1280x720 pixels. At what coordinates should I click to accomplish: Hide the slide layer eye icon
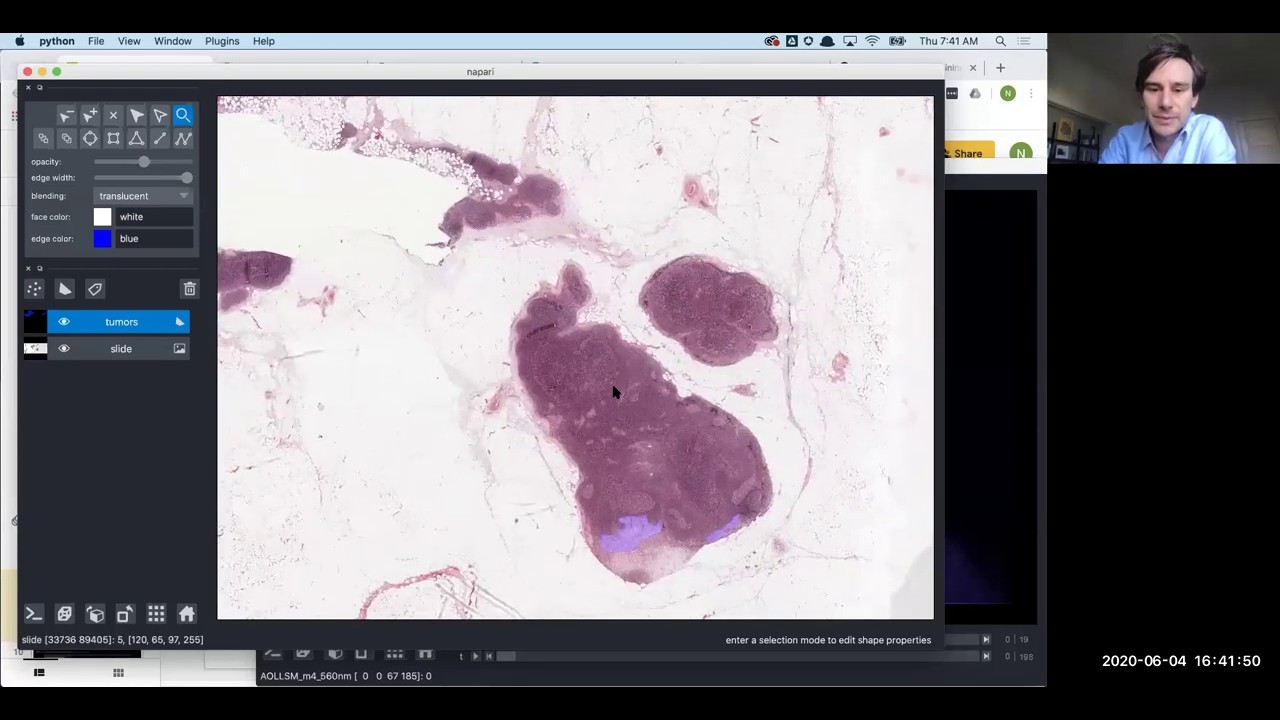coord(64,349)
